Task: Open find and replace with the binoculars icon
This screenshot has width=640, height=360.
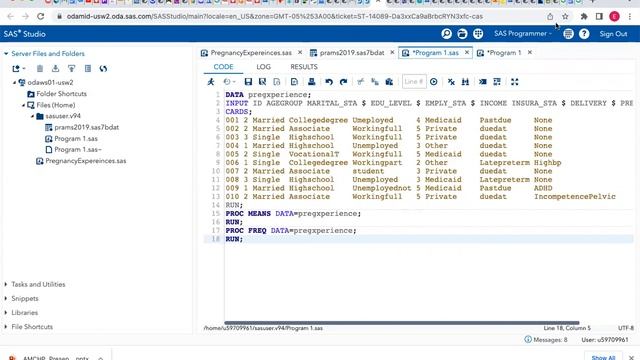Action: click(465, 82)
